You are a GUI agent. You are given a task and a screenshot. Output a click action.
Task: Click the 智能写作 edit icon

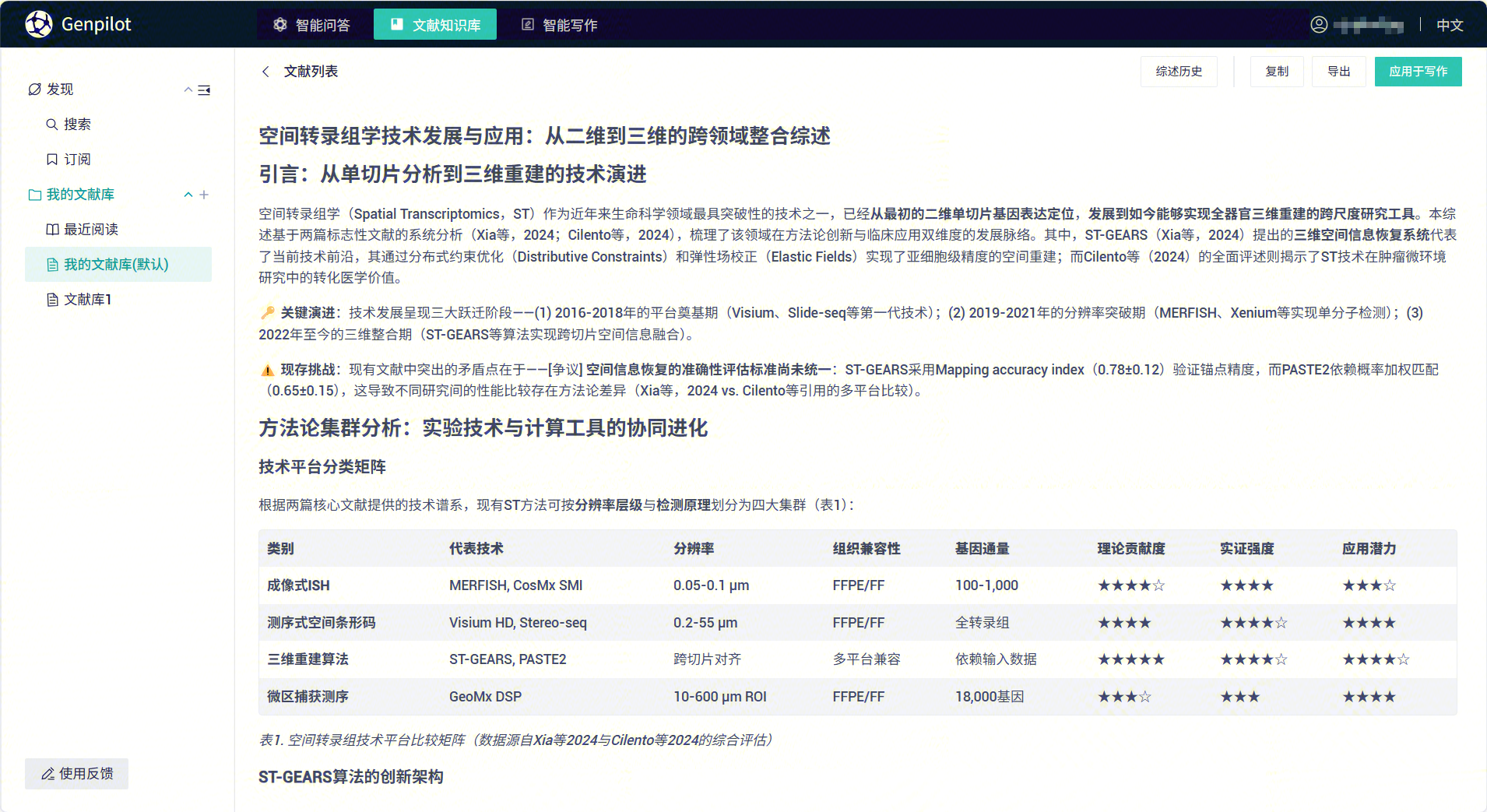point(528,25)
